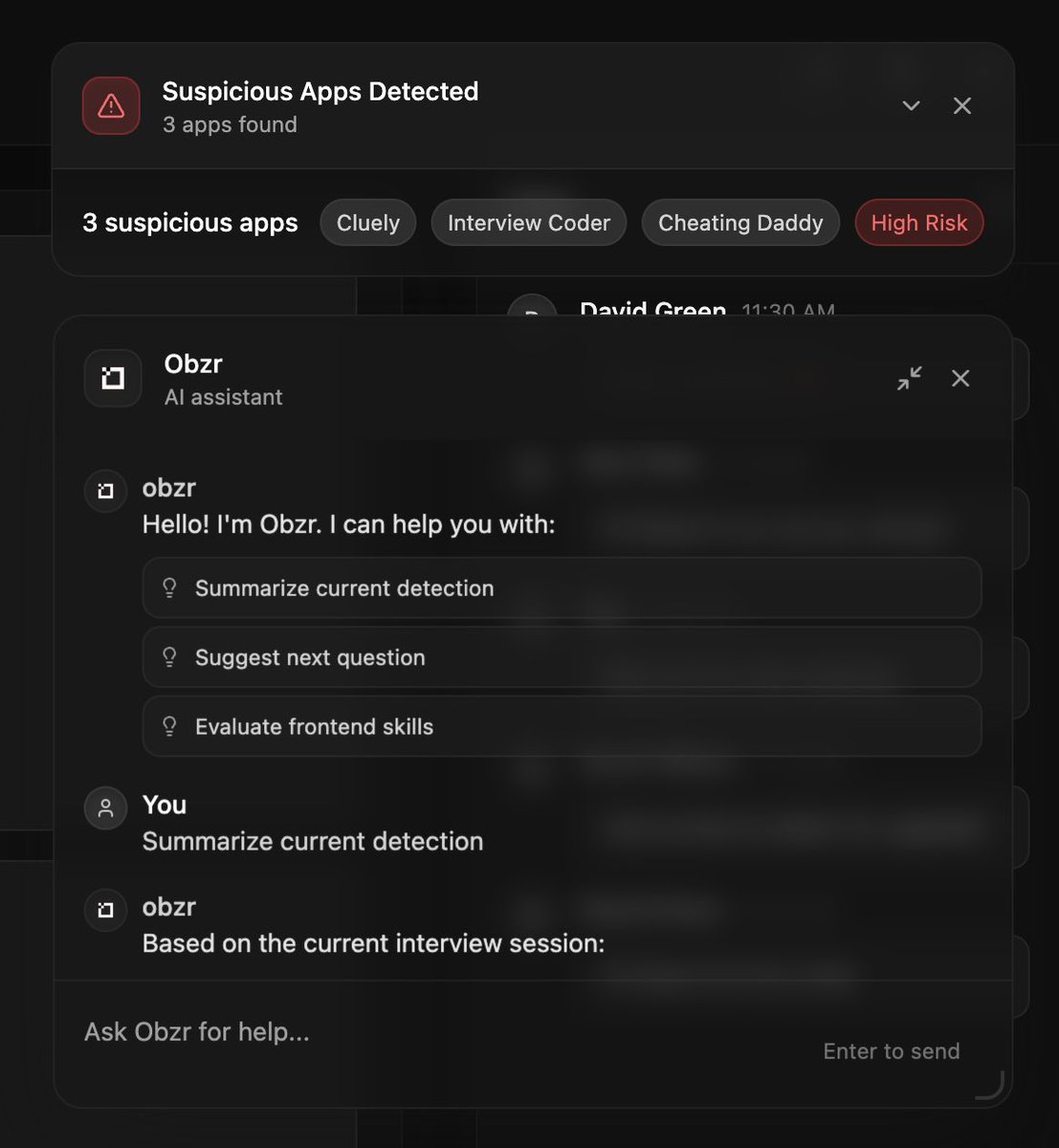Screen dimensions: 1059x1148
Task: Click the High Risk badge
Action: (x=919, y=223)
